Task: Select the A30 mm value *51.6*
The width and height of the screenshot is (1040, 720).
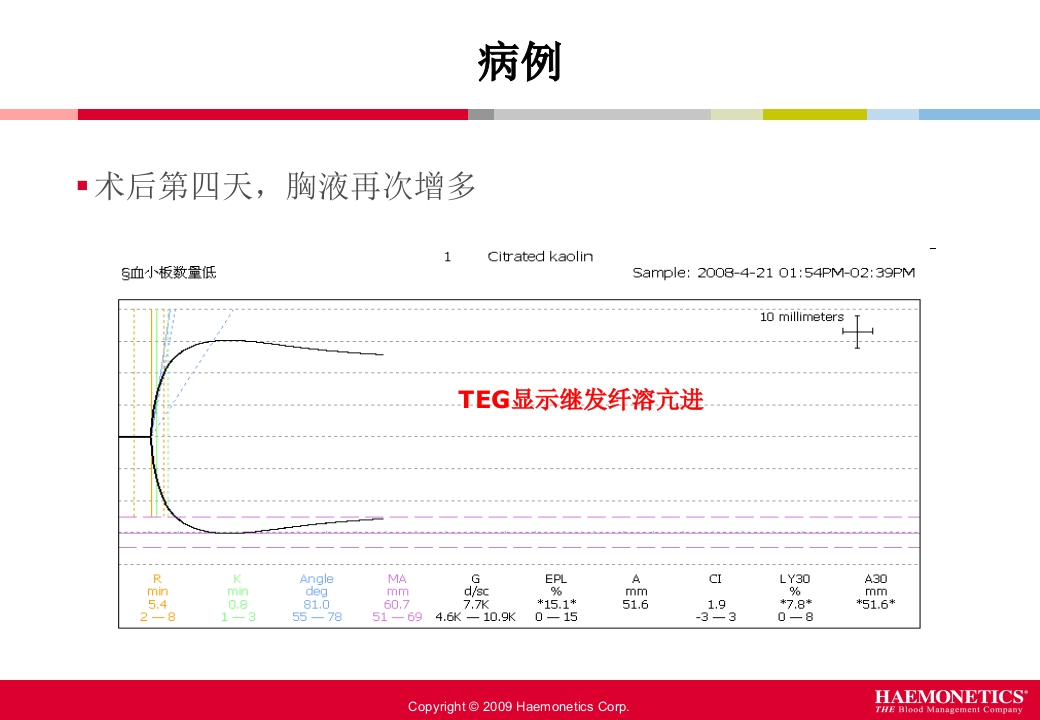Action: pos(876,603)
